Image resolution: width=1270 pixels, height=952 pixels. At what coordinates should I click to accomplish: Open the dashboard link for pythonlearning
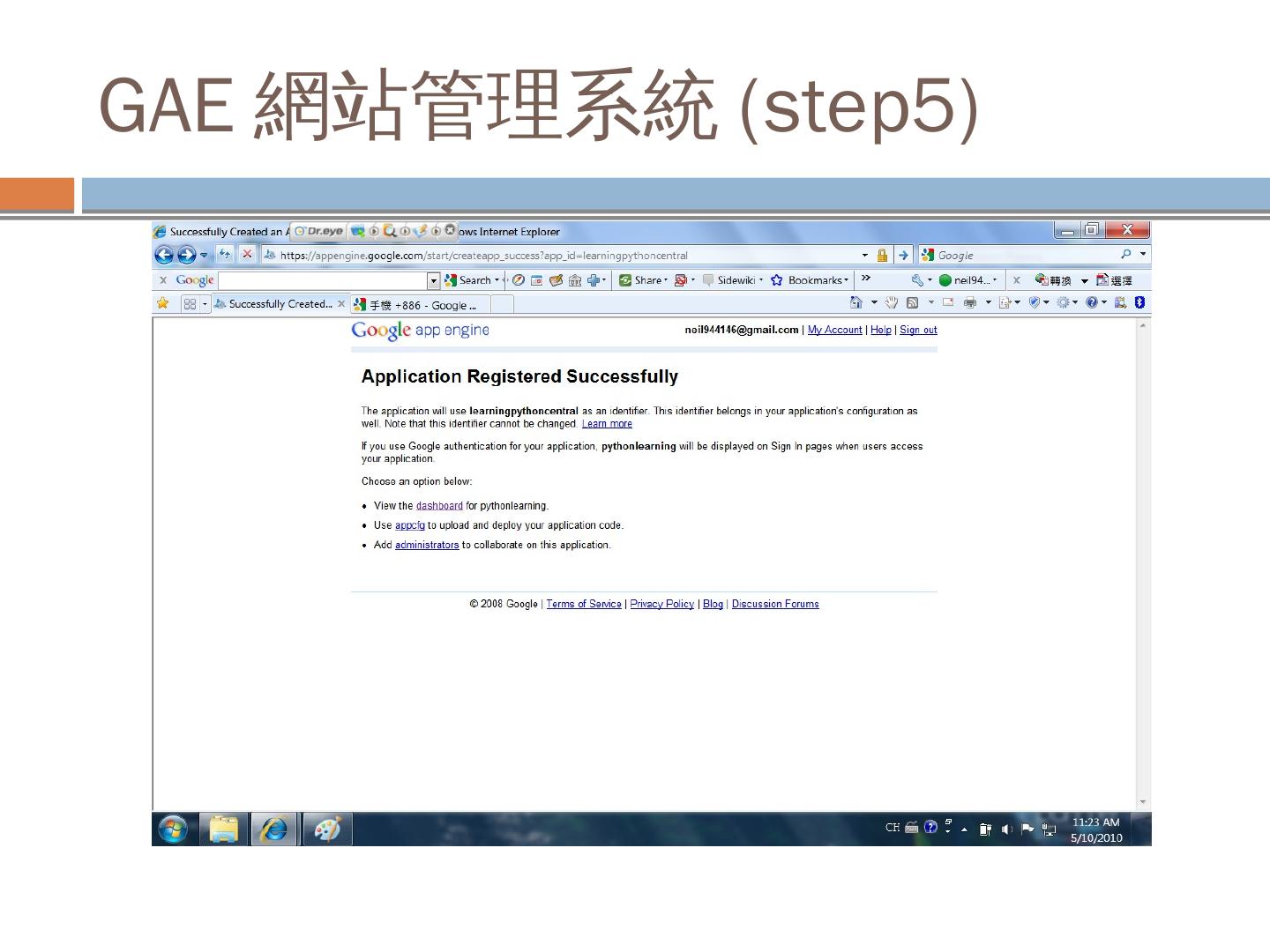(439, 506)
